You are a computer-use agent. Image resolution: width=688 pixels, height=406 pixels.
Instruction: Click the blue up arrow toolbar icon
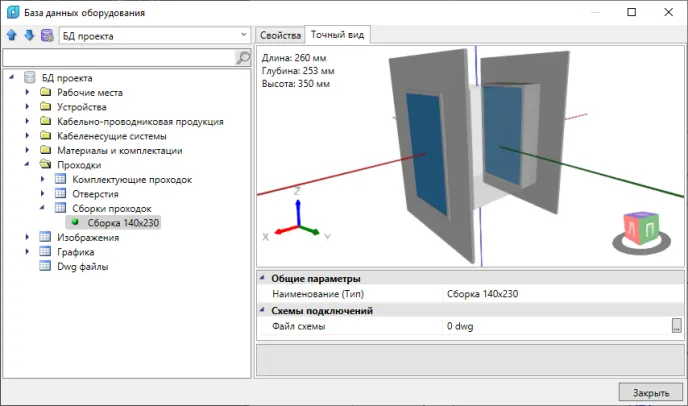click(13, 36)
